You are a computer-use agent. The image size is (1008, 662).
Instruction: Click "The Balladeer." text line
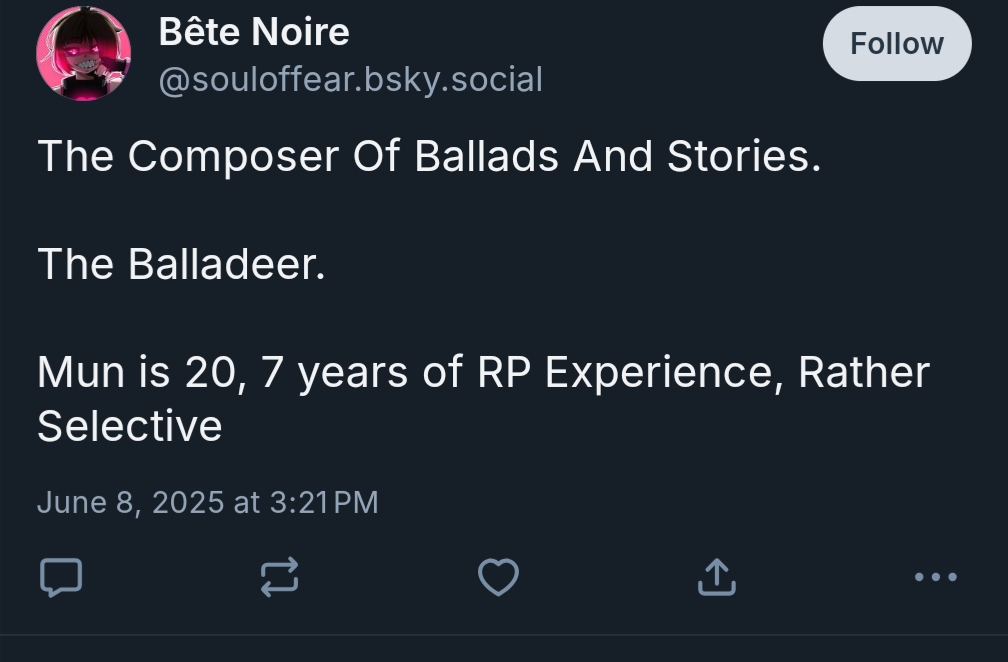pyautogui.click(x=181, y=264)
